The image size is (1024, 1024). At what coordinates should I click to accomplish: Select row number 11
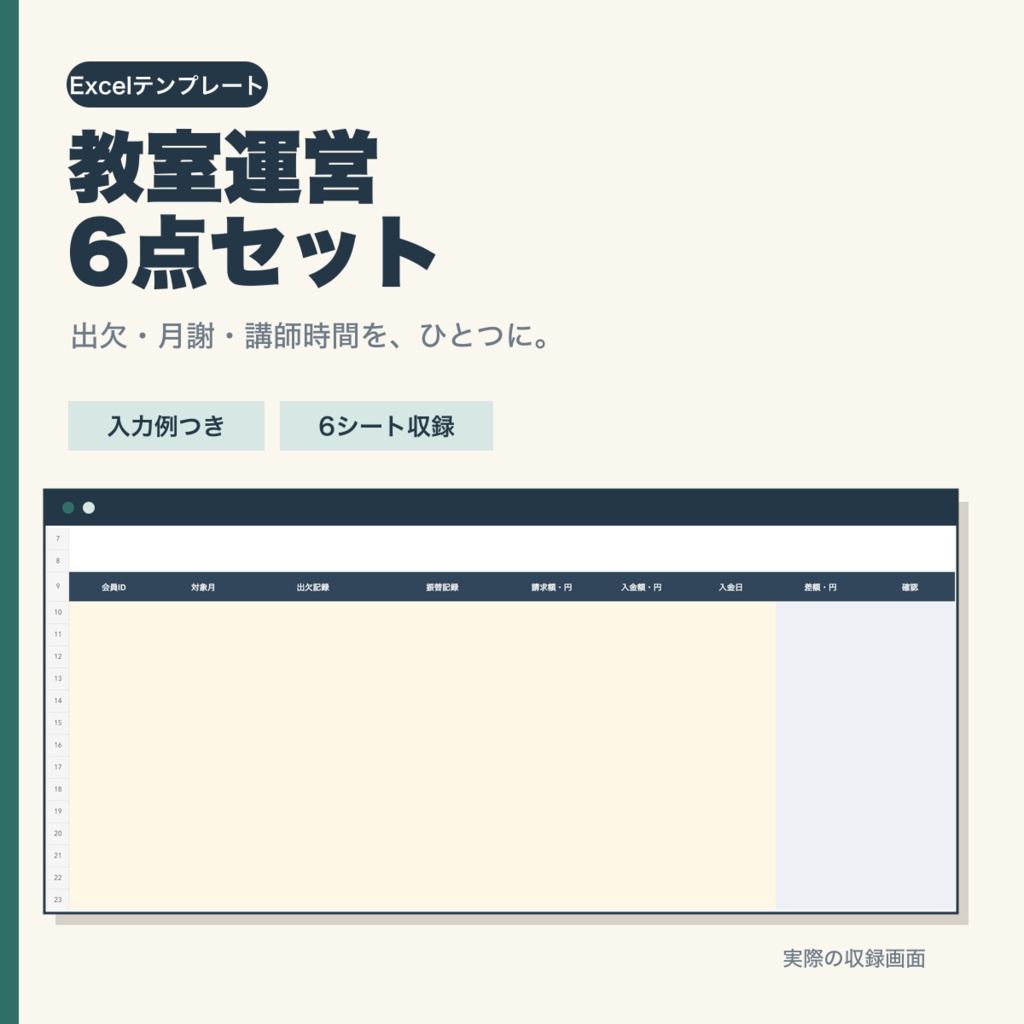pos(58,634)
